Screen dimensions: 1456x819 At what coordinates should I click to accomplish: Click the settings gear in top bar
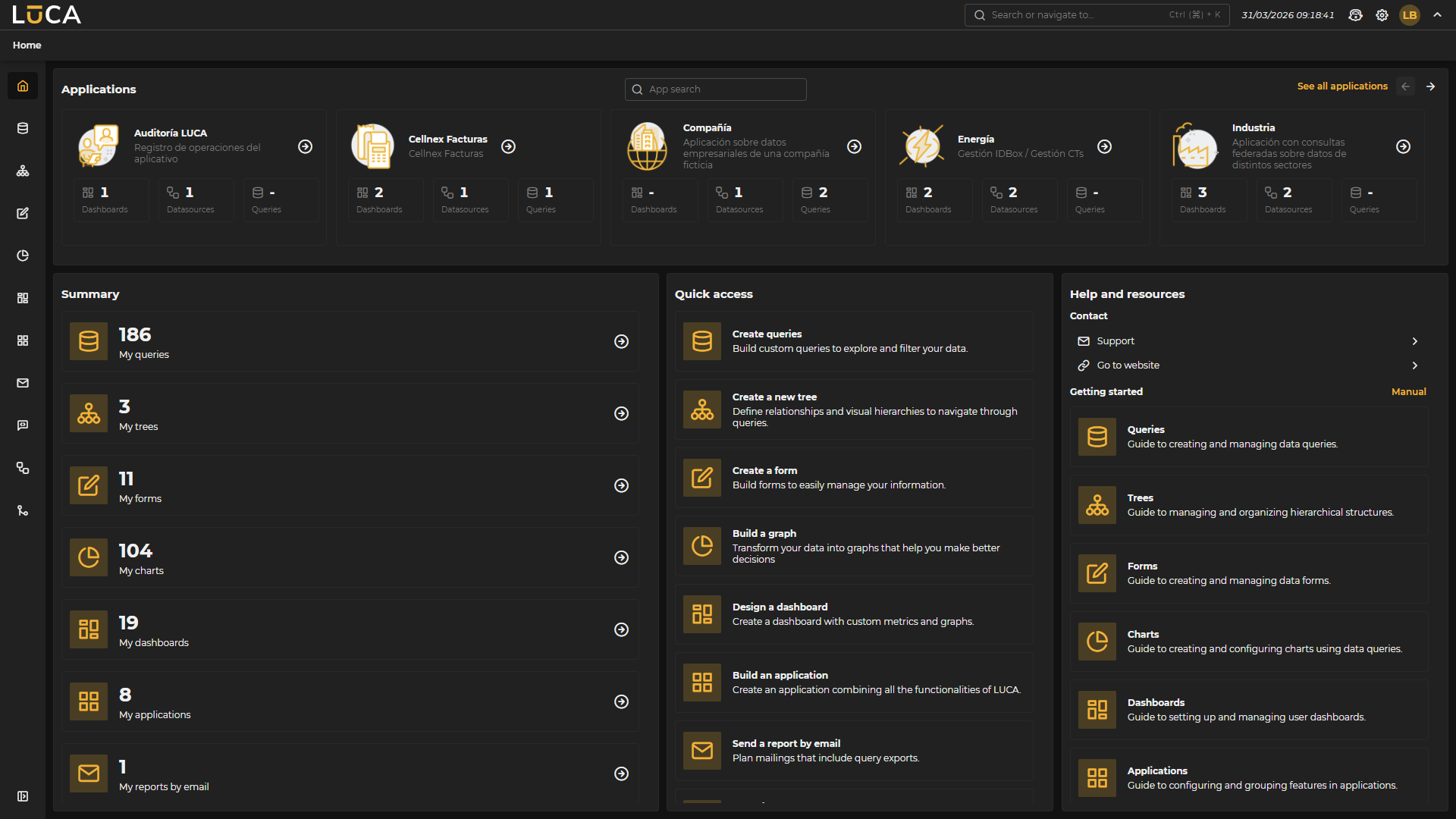tap(1382, 15)
